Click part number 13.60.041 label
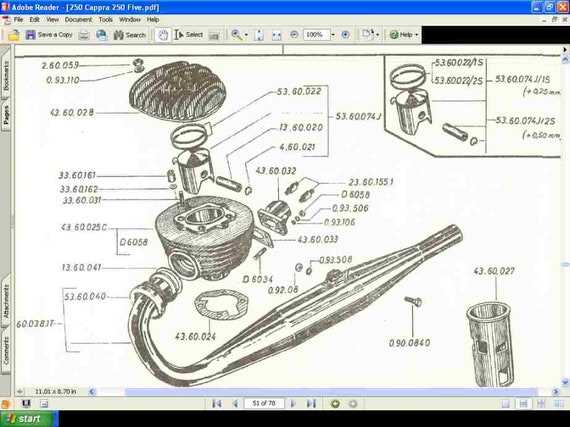This screenshot has height=427, width=570. pyautogui.click(x=81, y=267)
